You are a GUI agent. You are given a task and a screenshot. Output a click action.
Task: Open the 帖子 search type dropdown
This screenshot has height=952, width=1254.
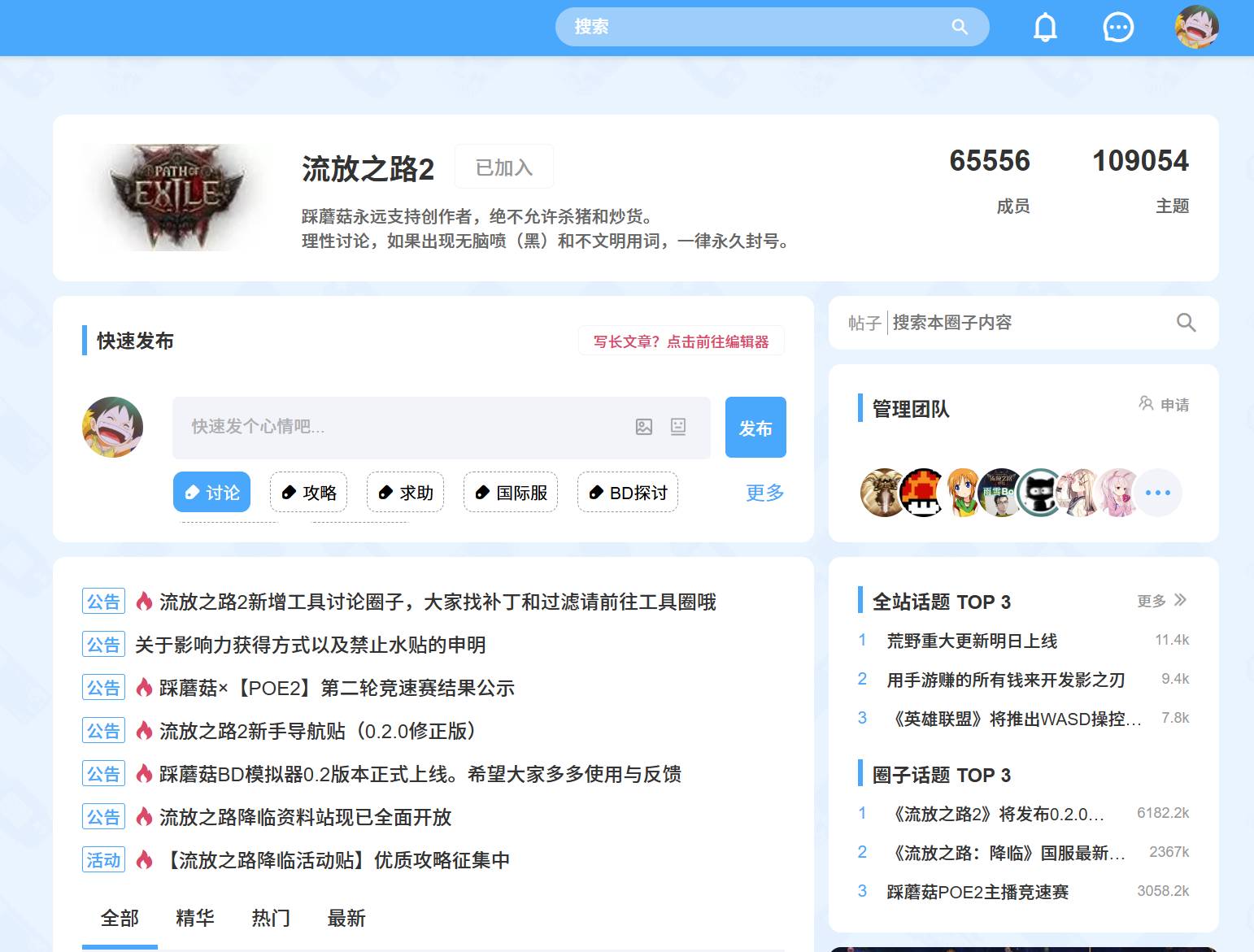[x=864, y=323]
